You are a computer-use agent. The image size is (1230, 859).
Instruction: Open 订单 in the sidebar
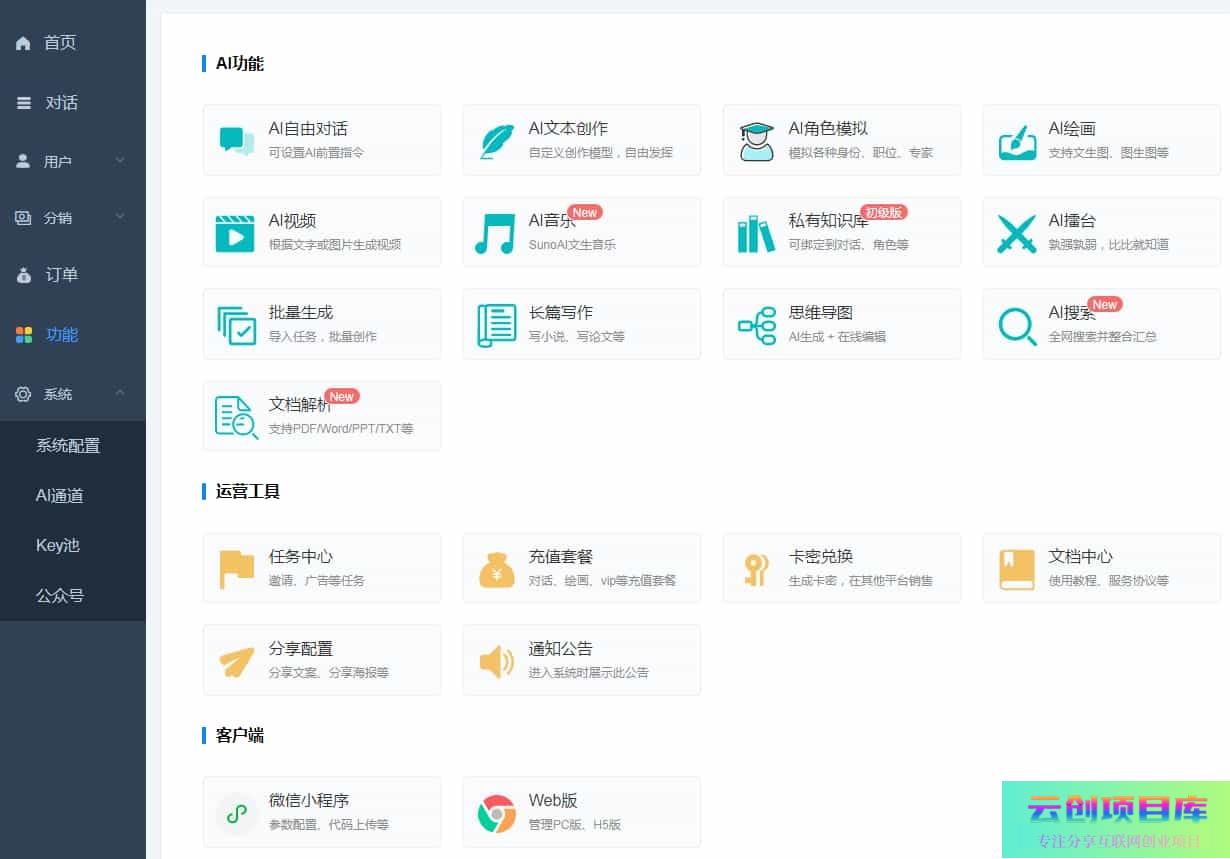click(x=61, y=275)
